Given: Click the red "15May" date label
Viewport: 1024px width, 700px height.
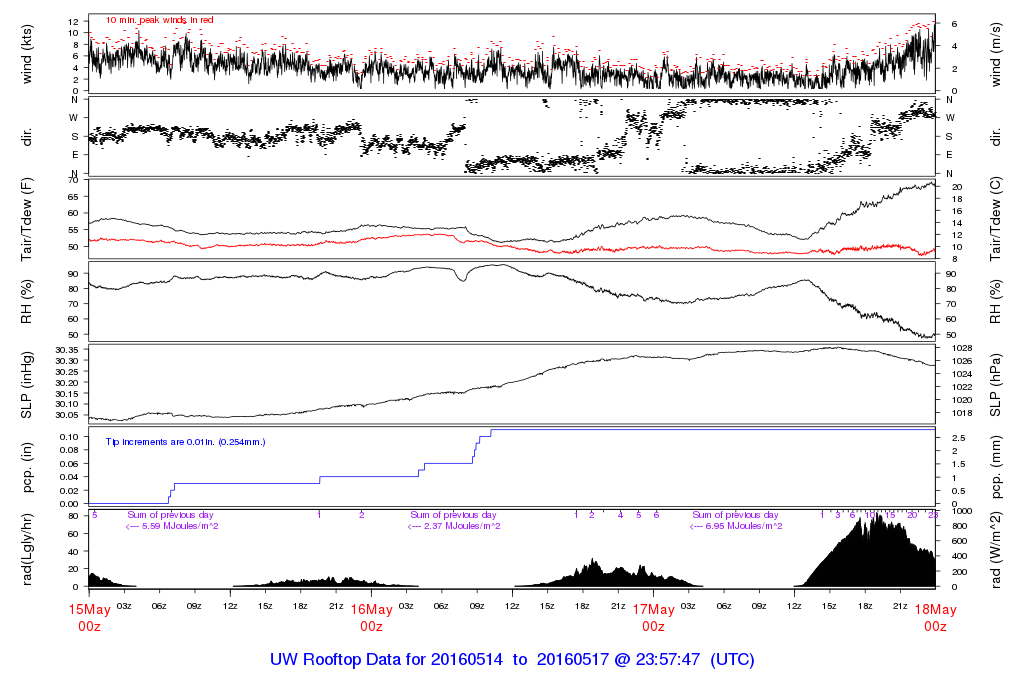Looking at the screenshot, I should tap(89, 610).
